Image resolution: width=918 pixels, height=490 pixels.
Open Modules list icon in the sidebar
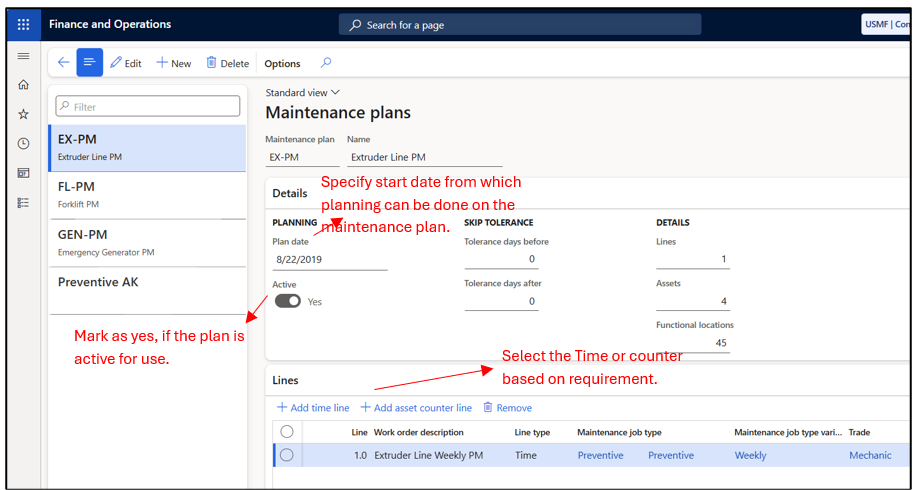[23, 202]
